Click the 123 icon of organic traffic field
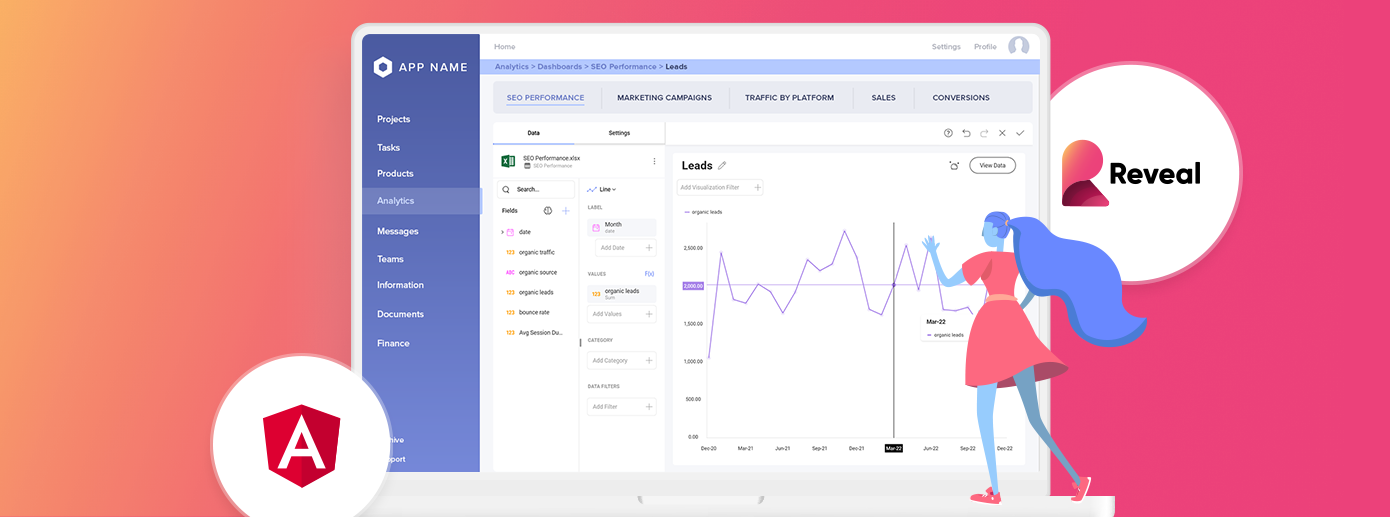The width and height of the screenshot is (1390, 517). (510, 252)
